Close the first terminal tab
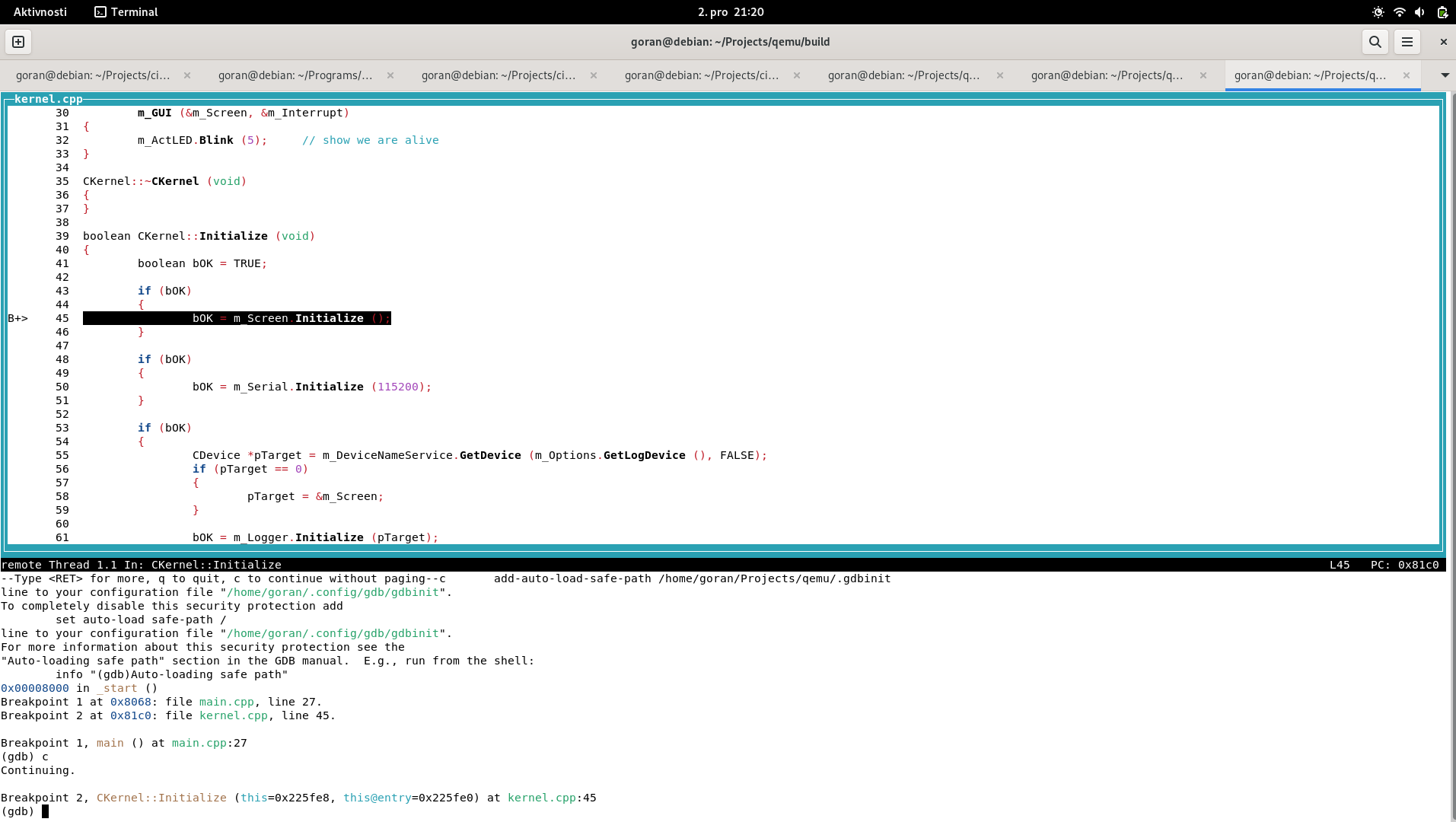Screen dimensions: 1456x822 click(187, 75)
